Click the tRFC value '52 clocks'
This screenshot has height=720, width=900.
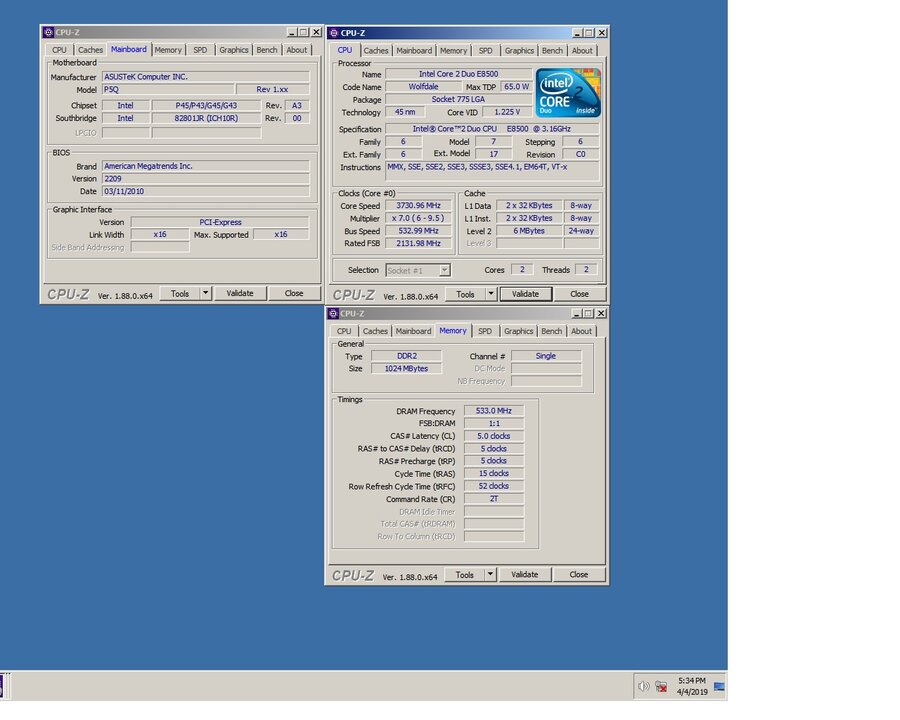pyautogui.click(x=494, y=486)
